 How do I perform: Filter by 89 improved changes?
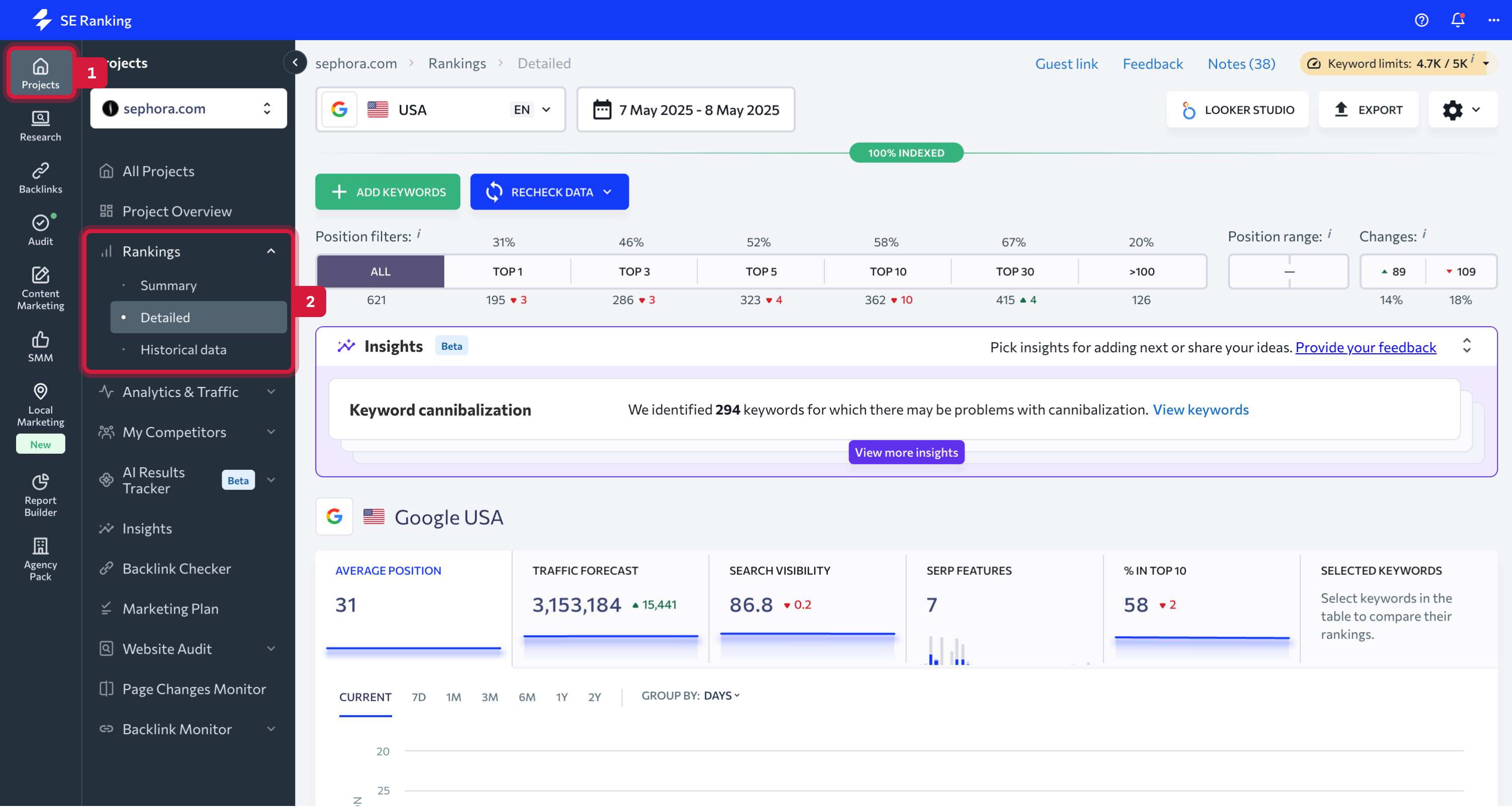point(1393,271)
